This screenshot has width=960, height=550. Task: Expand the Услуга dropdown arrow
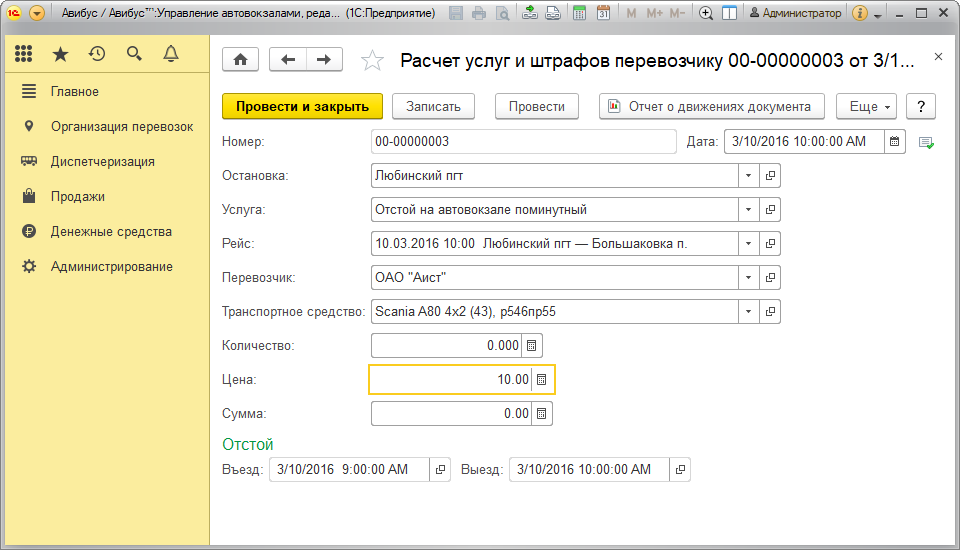click(x=748, y=210)
